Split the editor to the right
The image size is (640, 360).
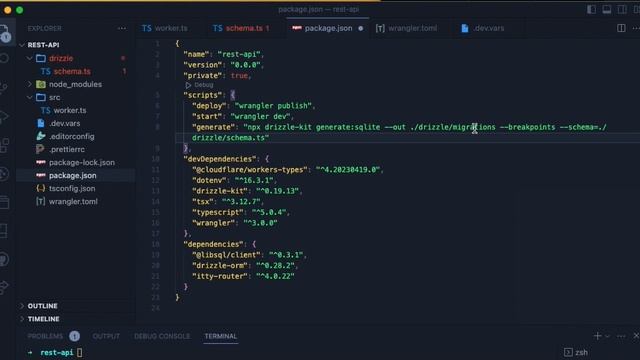point(621,28)
